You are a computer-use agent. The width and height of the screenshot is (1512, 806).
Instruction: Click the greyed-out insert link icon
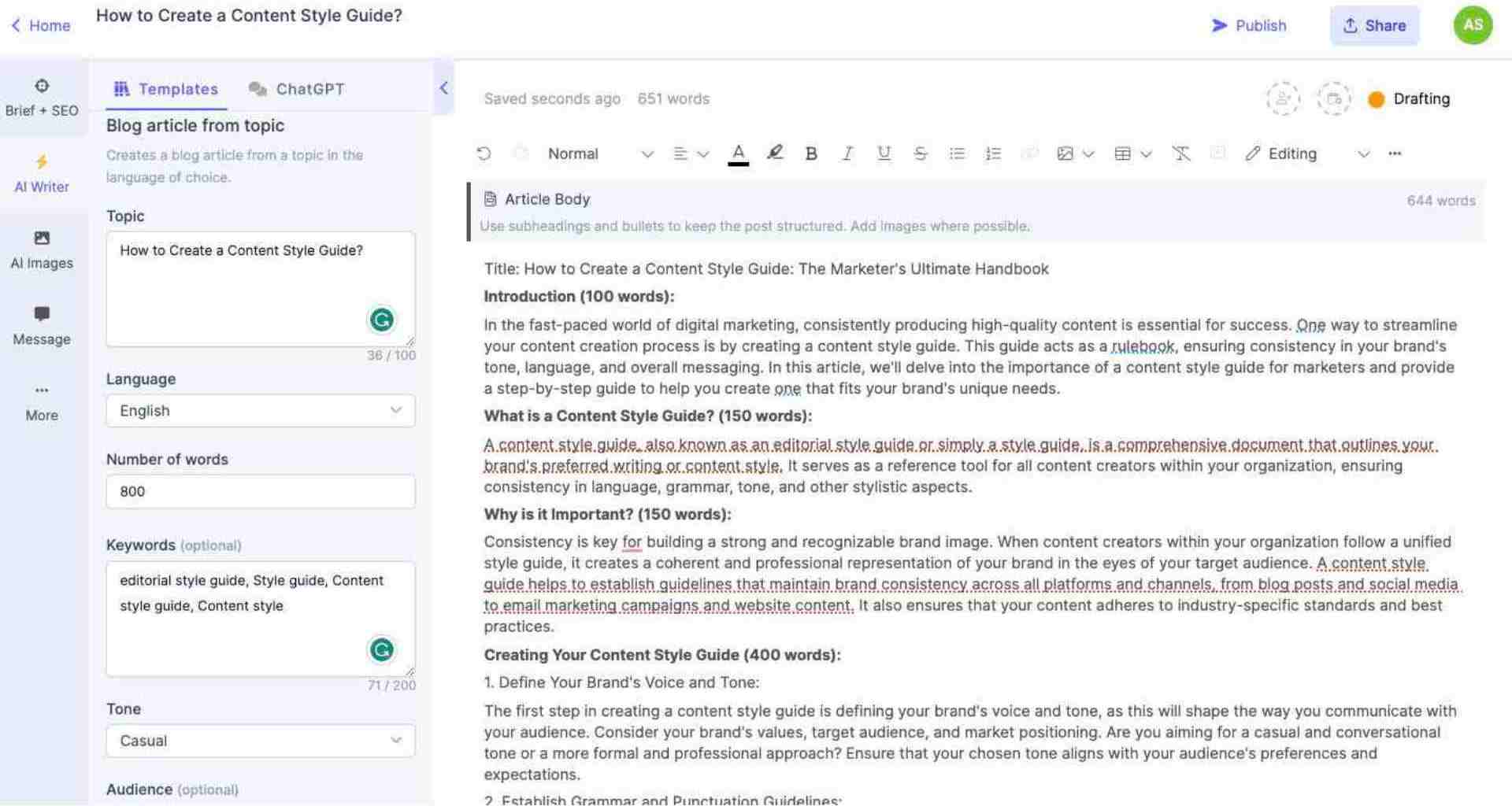click(x=1030, y=153)
